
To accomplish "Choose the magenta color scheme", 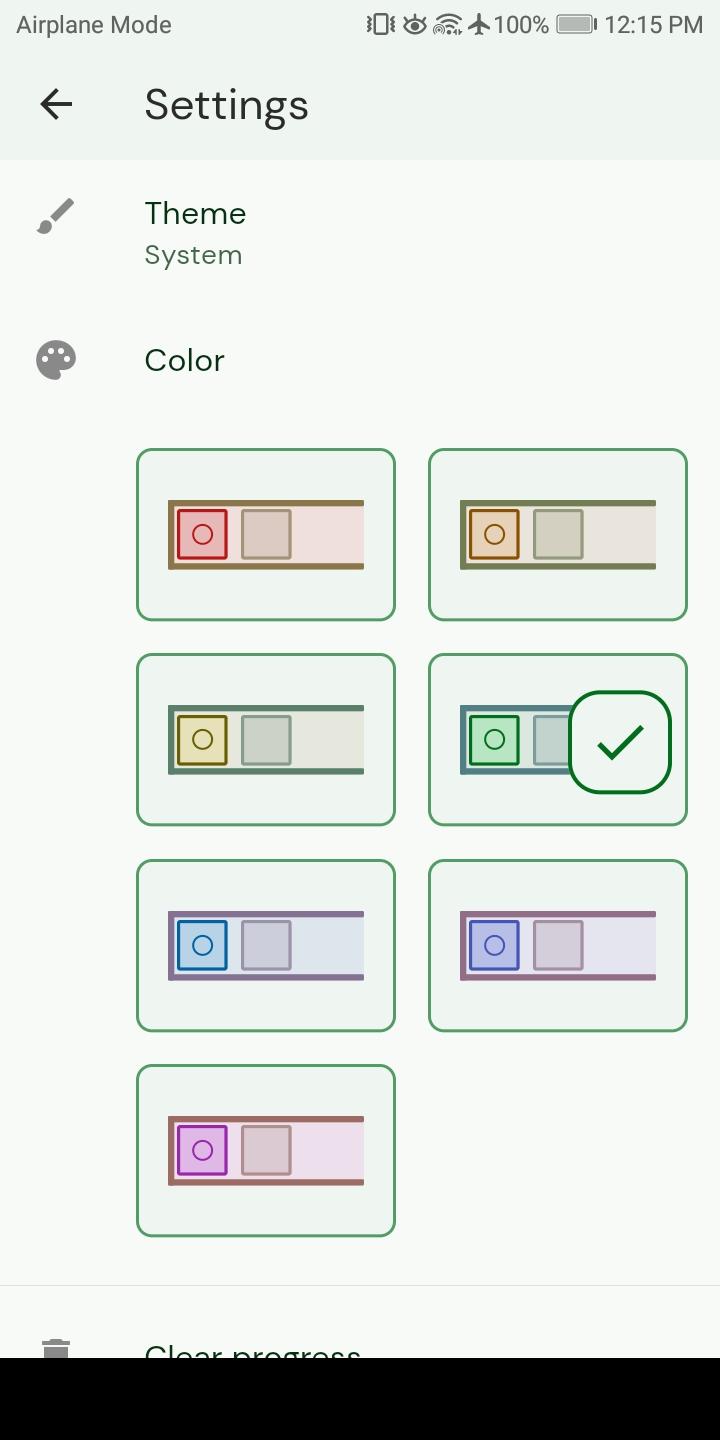I will [x=266, y=1150].
